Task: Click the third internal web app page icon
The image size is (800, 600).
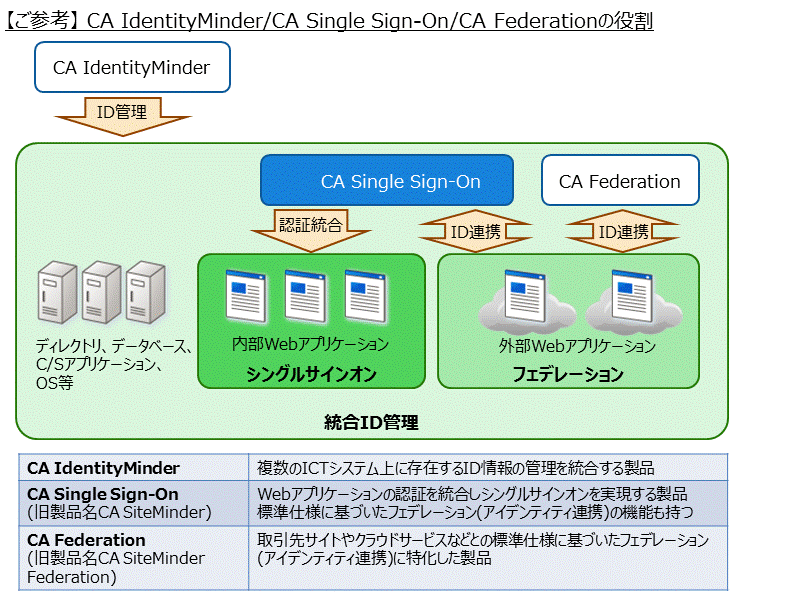Action: click(x=365, y=296)
